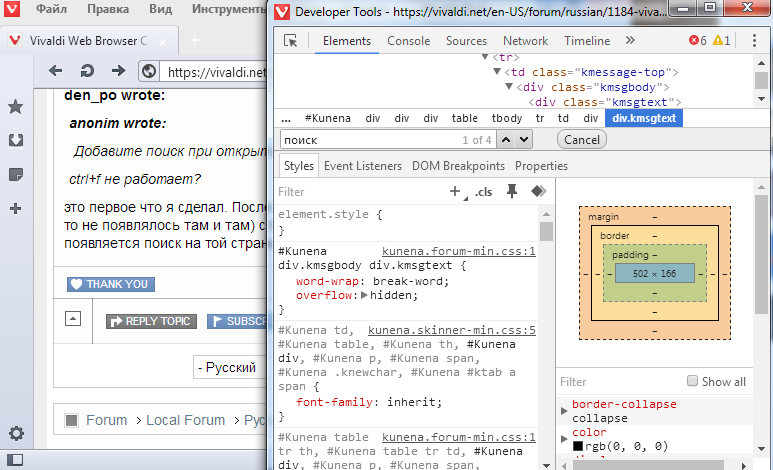The image size is (773, 470).
Task: Close the Vivaldi Web Browser tab
Action: pyautogui.click(x=163, y=42)
